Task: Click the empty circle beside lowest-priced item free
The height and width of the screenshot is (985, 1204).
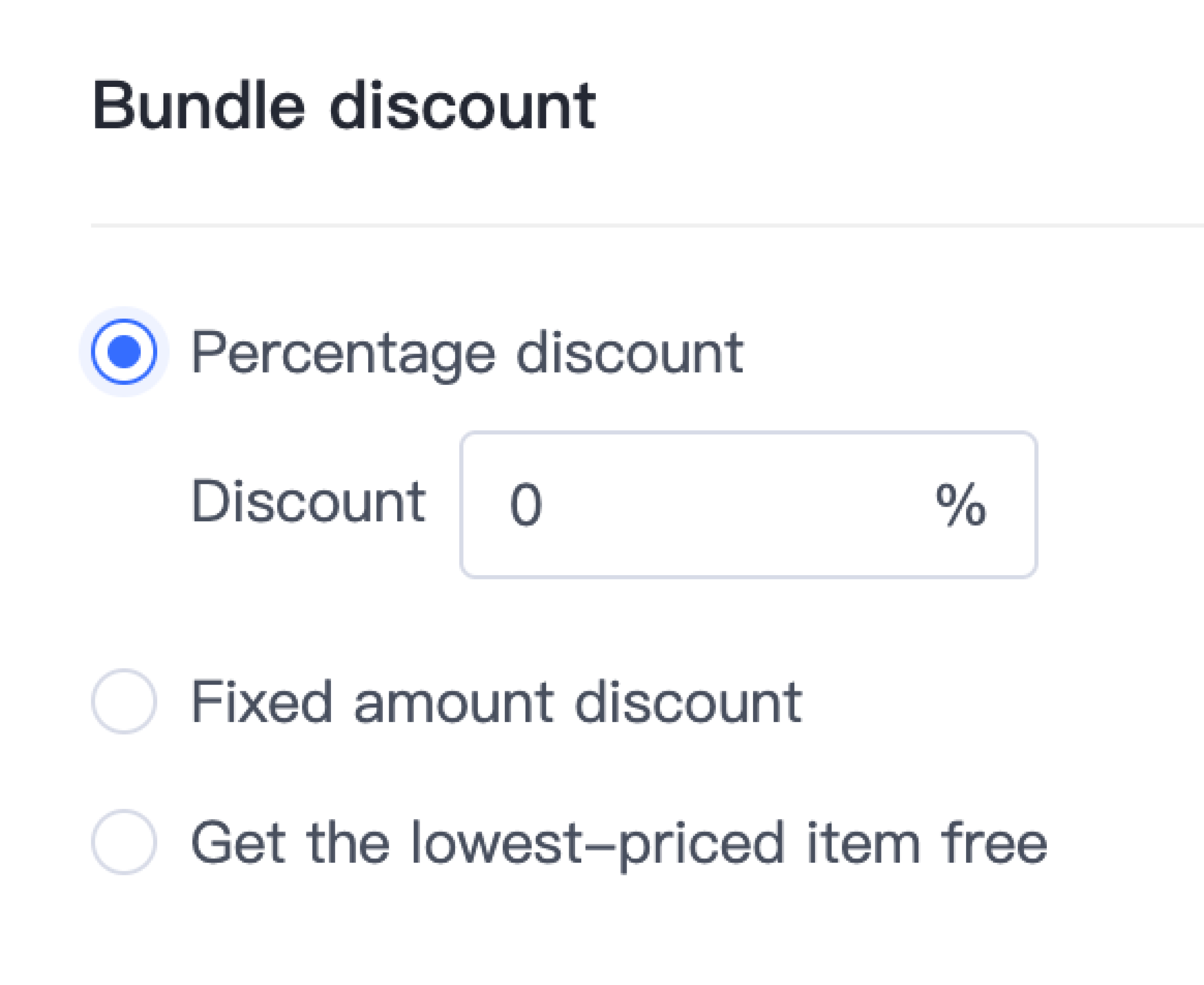Action: coord(124,842)
